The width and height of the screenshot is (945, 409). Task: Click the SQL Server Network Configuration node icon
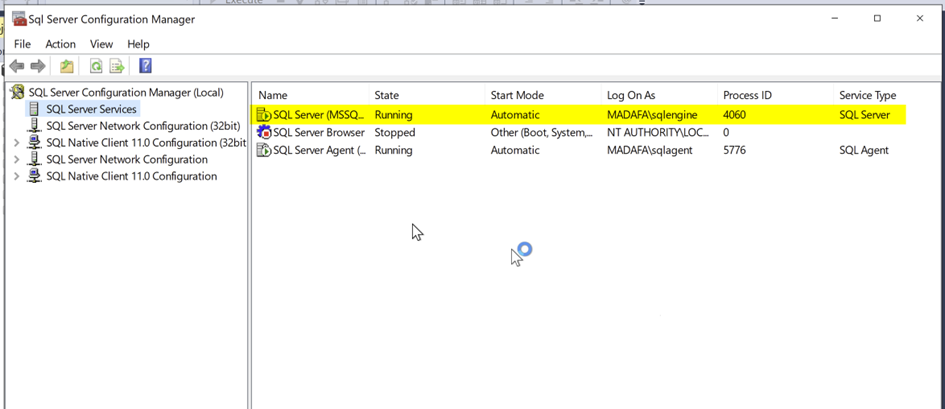[35, 160]
